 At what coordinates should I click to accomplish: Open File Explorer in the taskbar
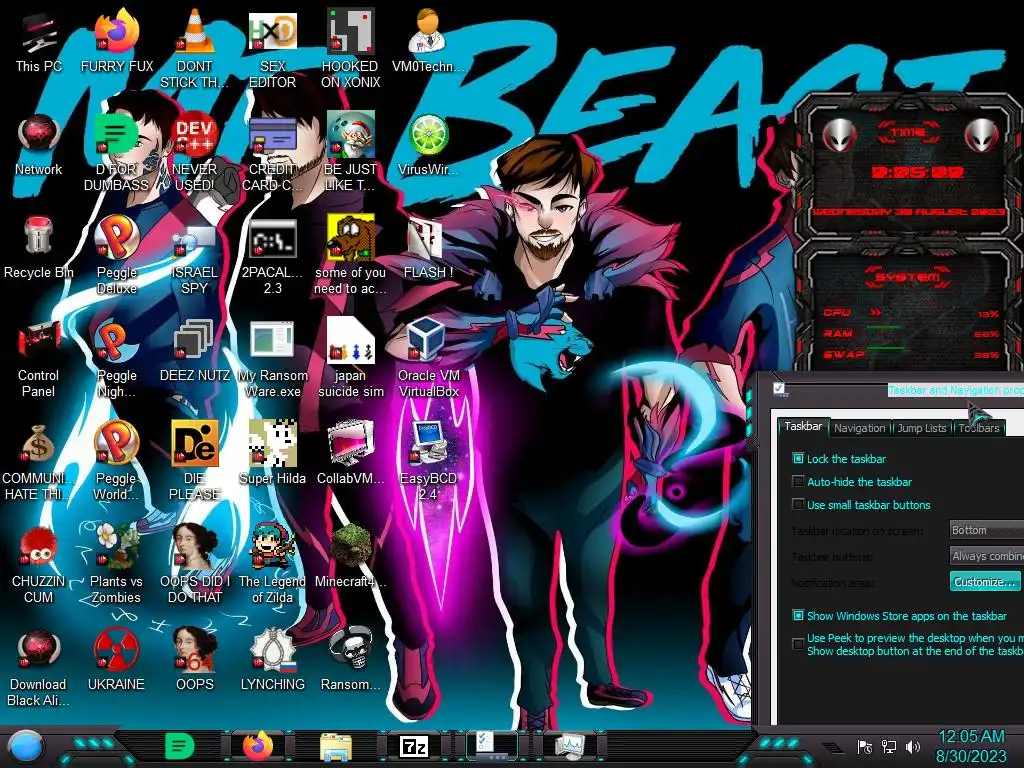tap(336, 746)
